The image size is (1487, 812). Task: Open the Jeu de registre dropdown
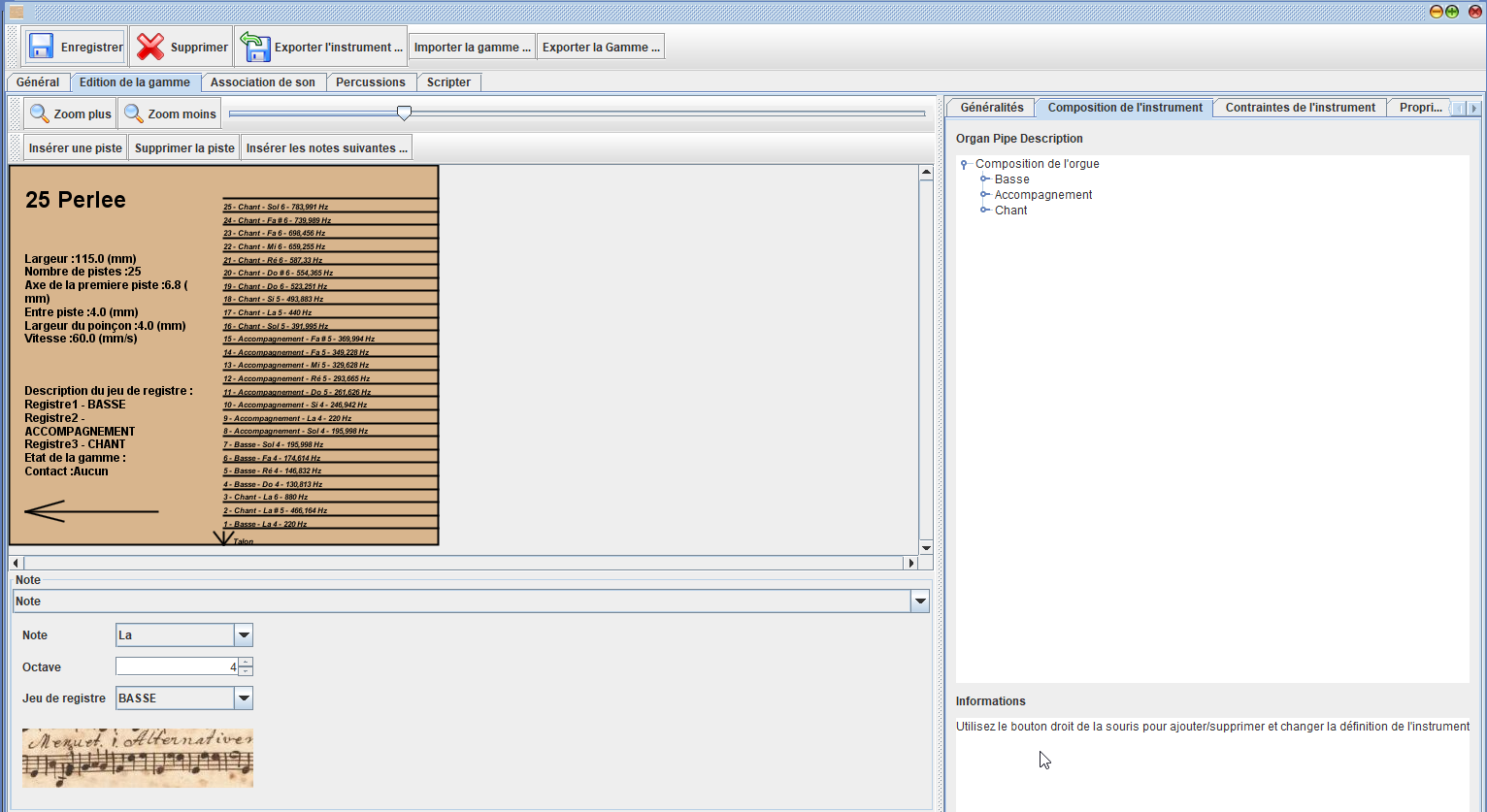[244, 698]
